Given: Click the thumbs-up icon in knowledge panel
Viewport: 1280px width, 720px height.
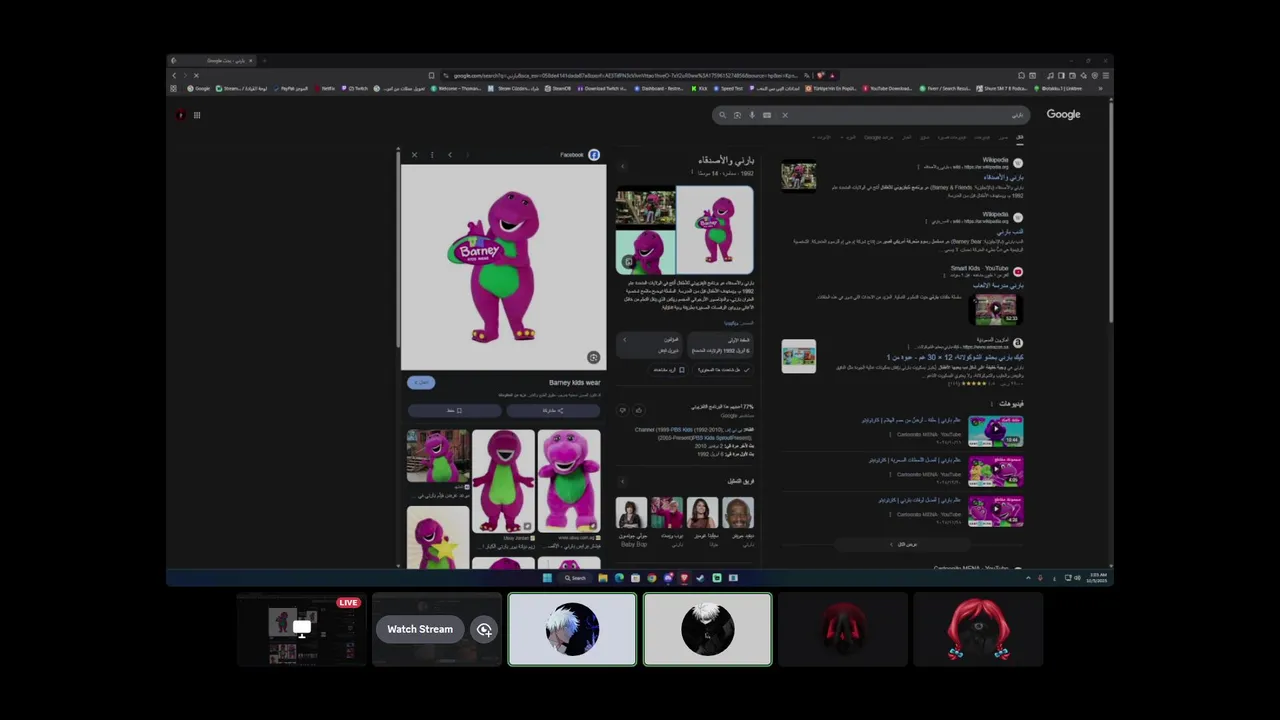Looking at the screenshot, I should pos(639,410).
